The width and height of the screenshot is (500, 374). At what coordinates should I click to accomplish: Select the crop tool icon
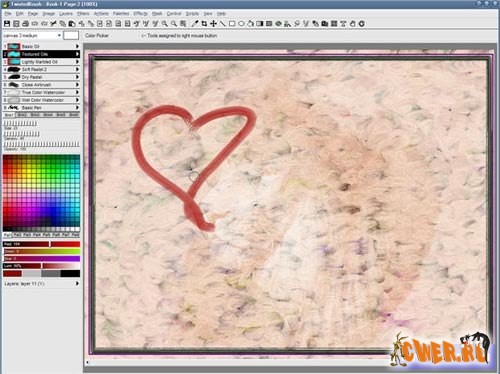(204, 24)
